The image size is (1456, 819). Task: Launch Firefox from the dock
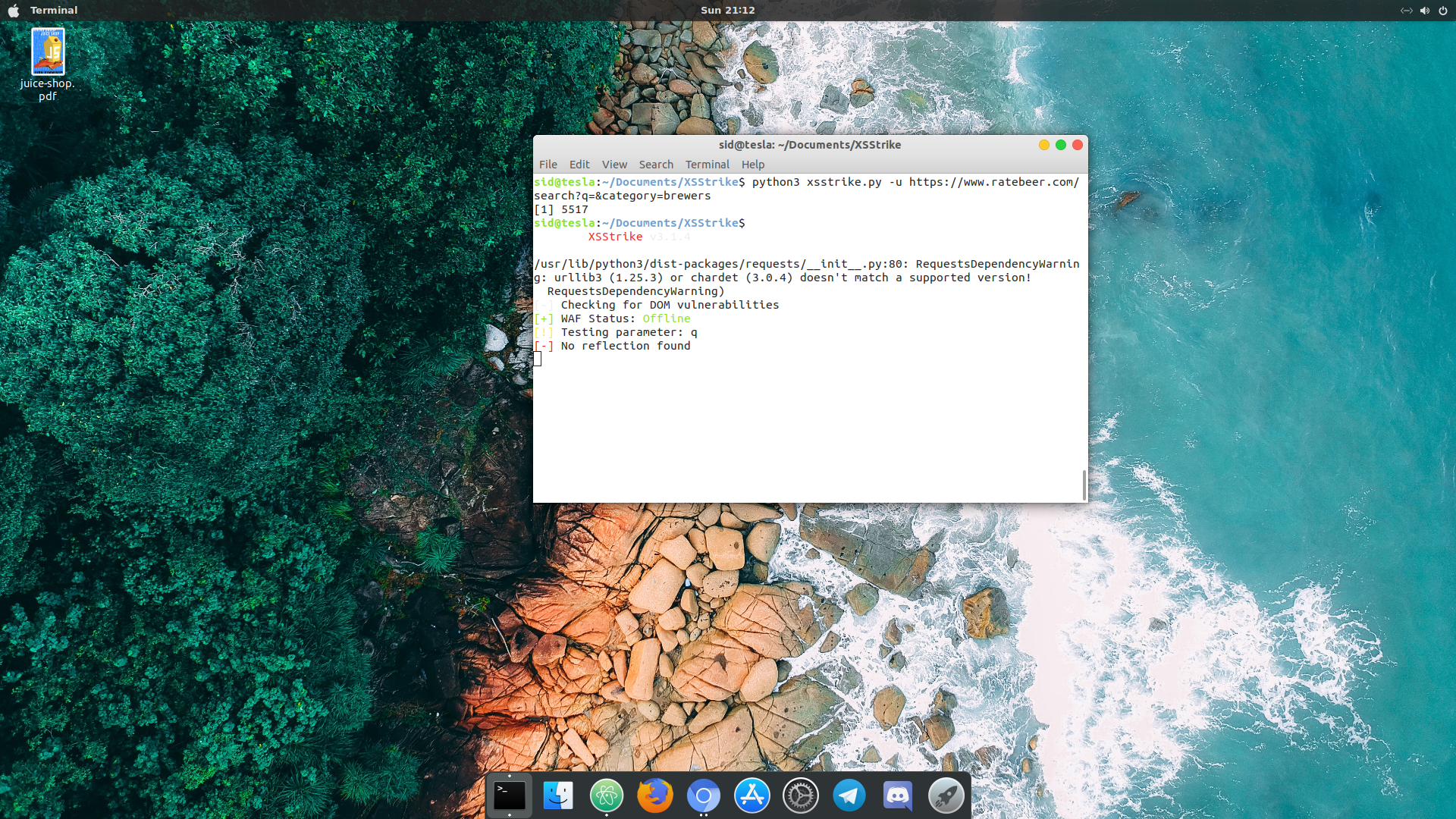(x=655, y=795)
